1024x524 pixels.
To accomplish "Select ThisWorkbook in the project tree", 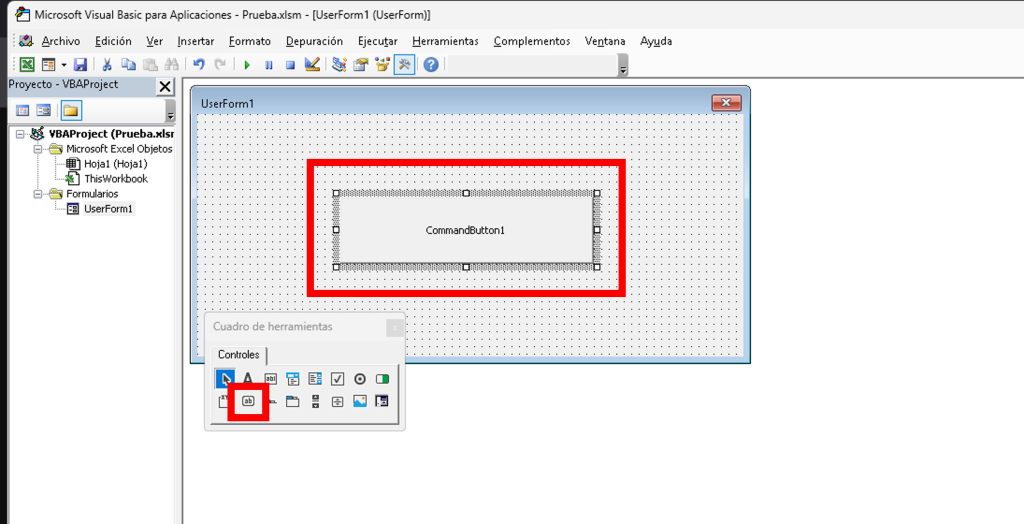I will click(x=115, y=179).
